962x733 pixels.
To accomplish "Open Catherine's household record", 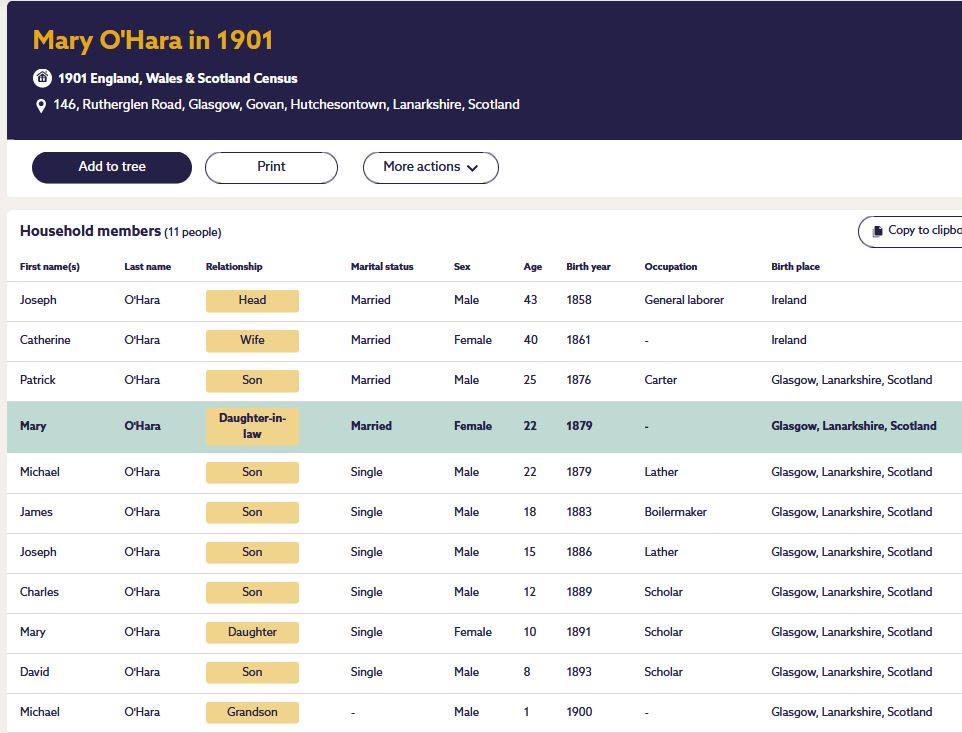I will pyautogui.click(x=45, y=340).
